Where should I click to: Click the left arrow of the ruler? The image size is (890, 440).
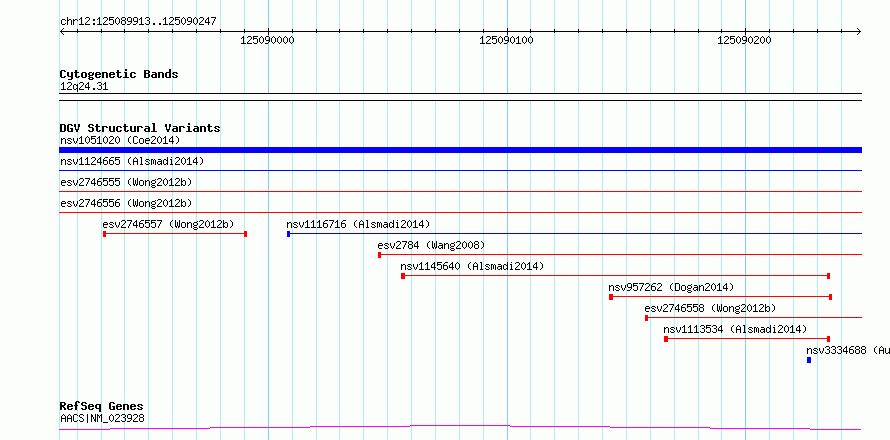pos(62,32)
